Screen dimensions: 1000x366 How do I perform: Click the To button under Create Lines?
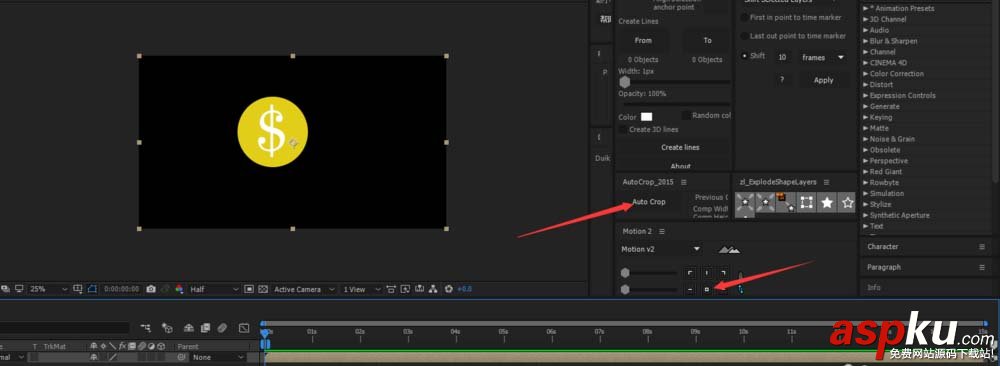tap(707, 40)
